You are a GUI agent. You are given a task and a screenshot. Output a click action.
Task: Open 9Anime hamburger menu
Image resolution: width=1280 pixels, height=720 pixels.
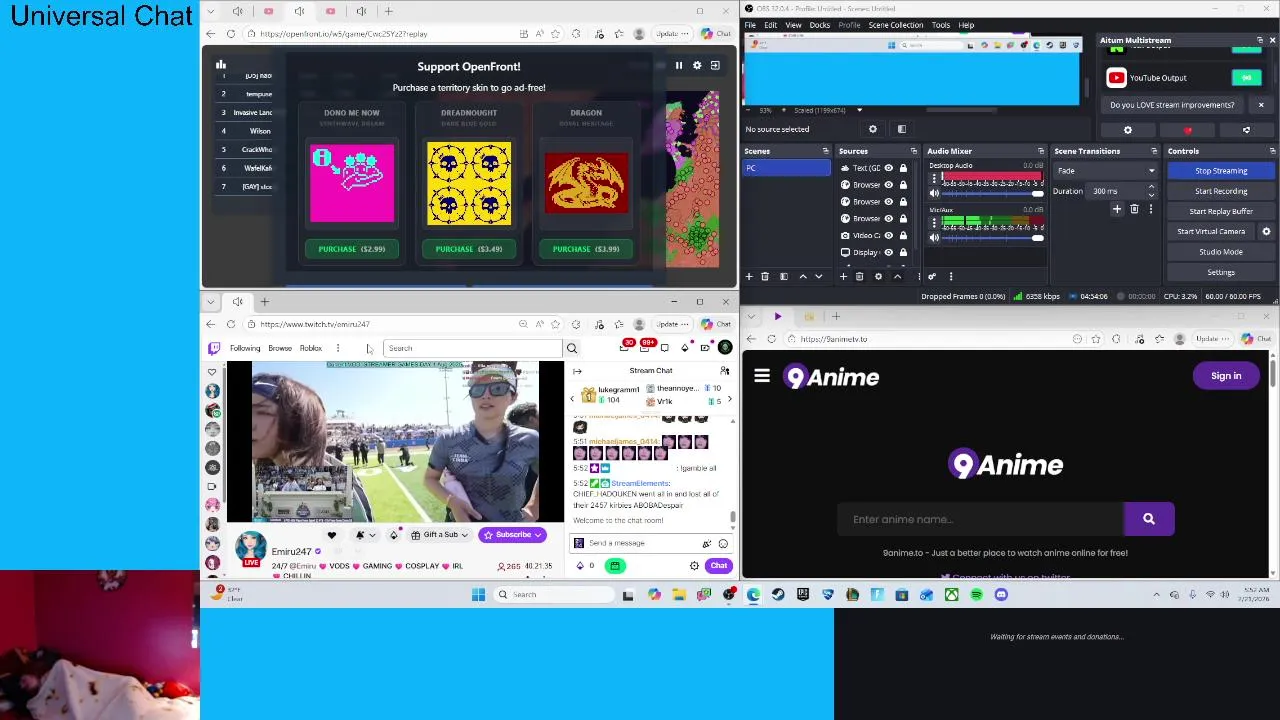pyautogui.click(x=762, y=377)
